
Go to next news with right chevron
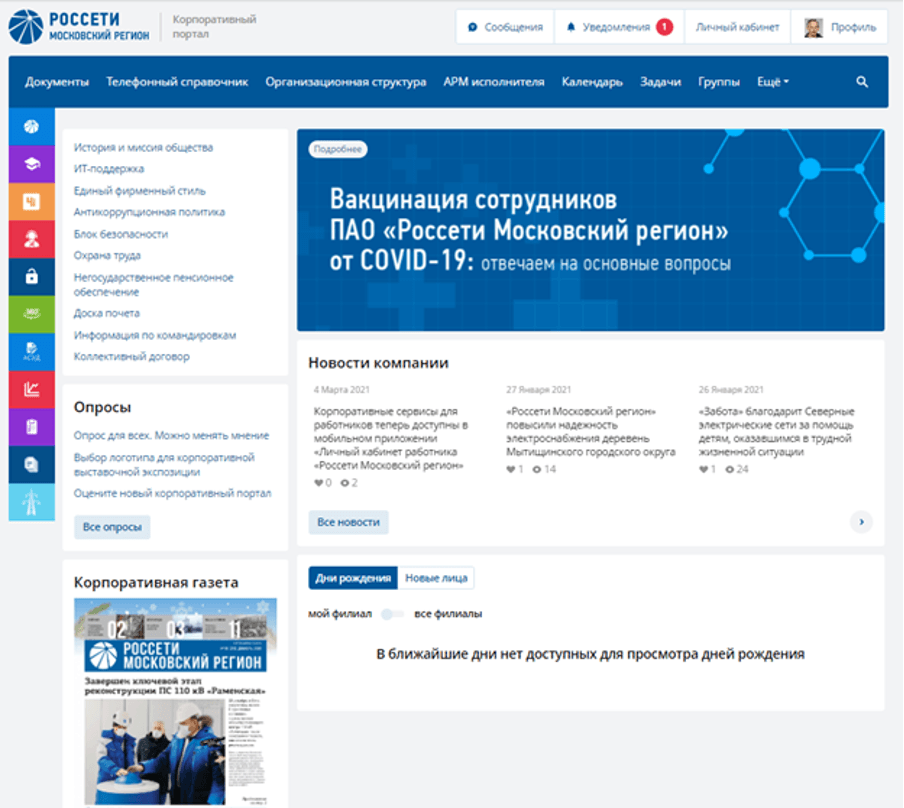[861, 522]
